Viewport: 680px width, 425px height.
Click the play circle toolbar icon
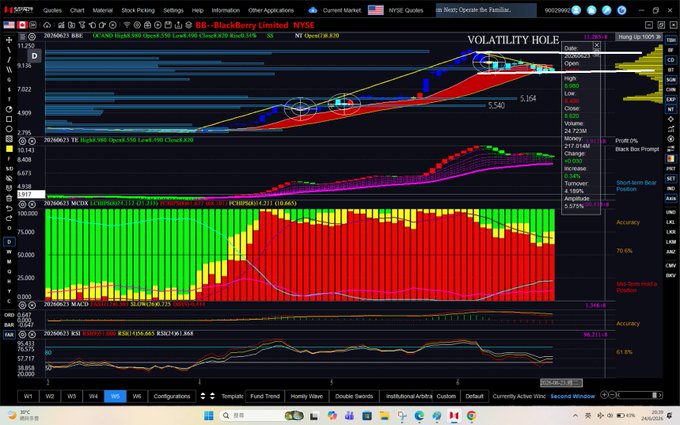tap(158, 25)
